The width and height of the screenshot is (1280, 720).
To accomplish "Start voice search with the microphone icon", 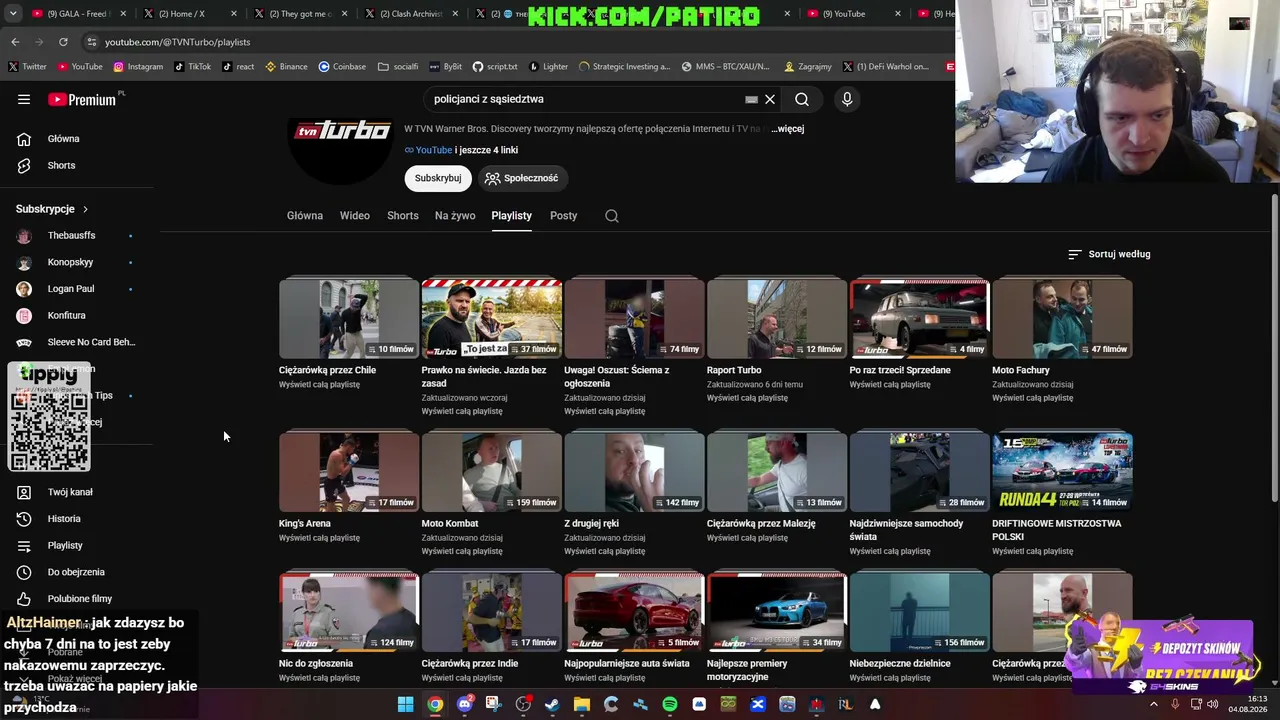I will point(847,99).
